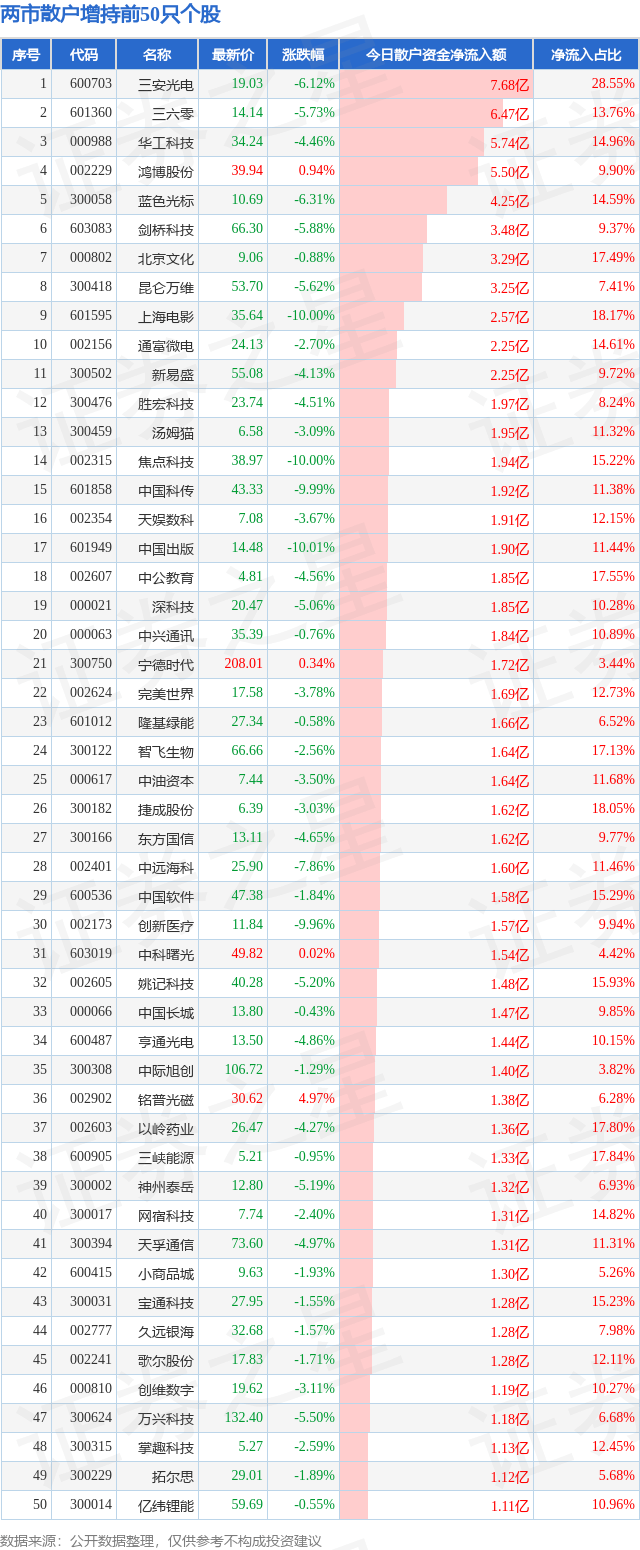
Task: Click the 序号 column header
Action: pos(26,55)
